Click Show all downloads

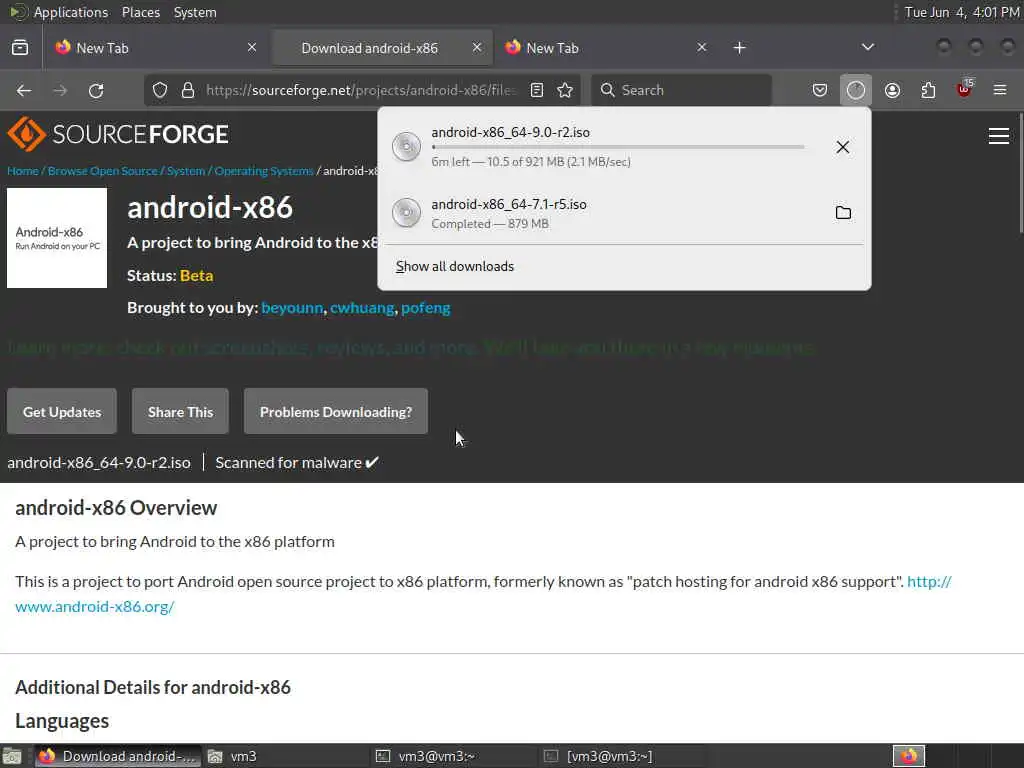point(455,266)
